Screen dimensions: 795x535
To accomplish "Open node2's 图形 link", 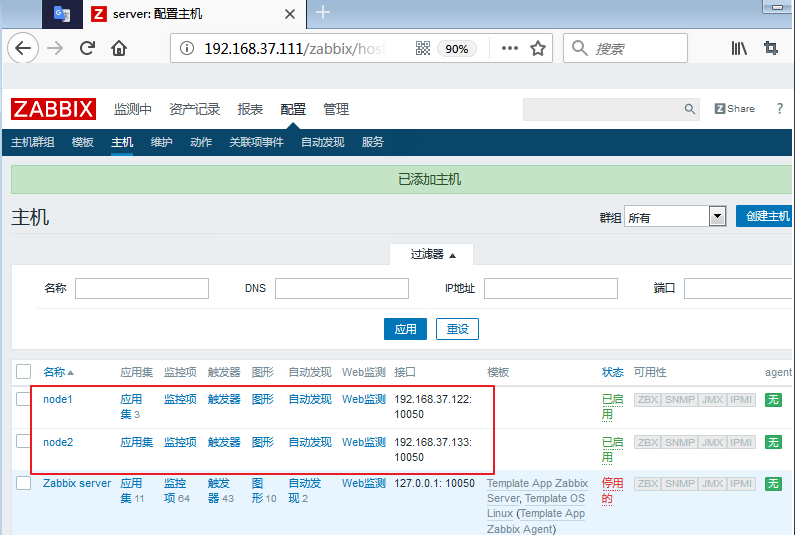I will [263, 442].
